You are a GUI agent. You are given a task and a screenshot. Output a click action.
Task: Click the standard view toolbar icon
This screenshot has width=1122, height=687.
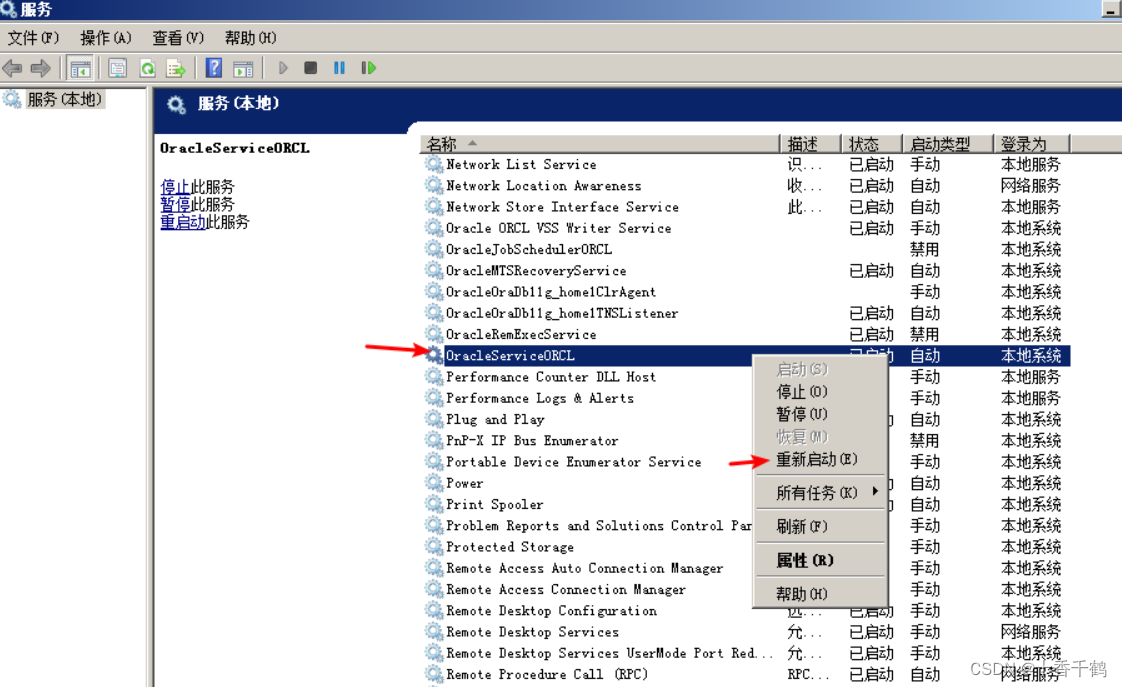243,68
